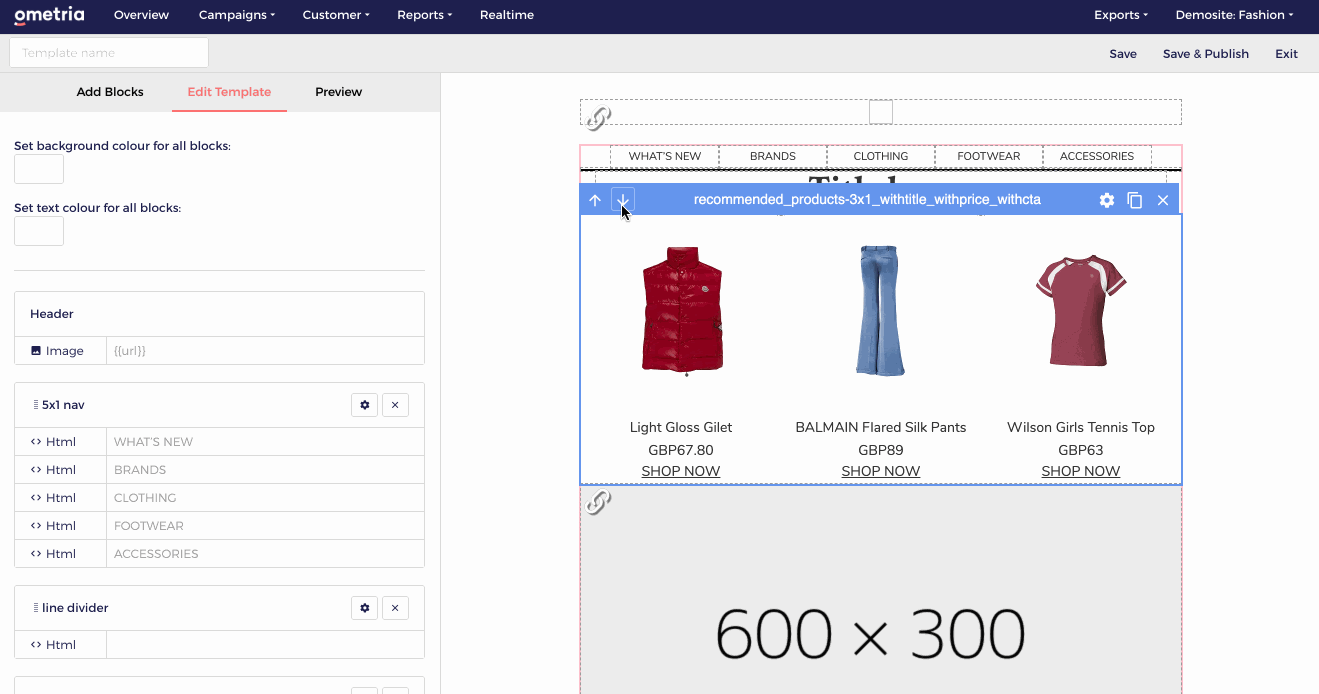Pick text colour for all blocks swatch
Screen dimensions: 1319x694
pyautogui.click(x=39, y=231)
